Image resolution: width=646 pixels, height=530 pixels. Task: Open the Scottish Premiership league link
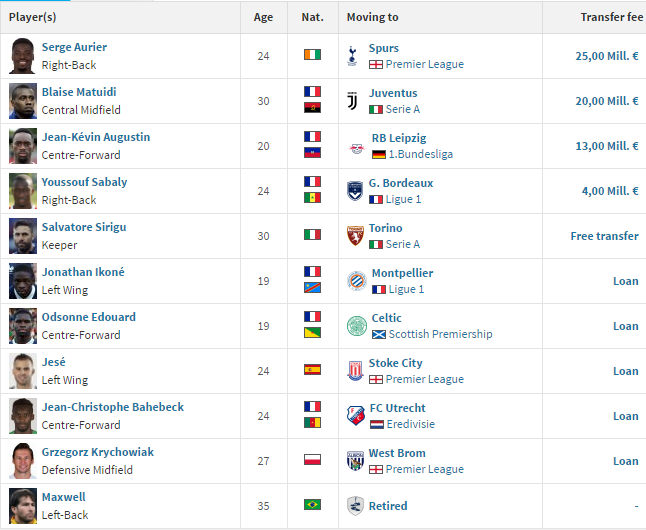point(440,334)
